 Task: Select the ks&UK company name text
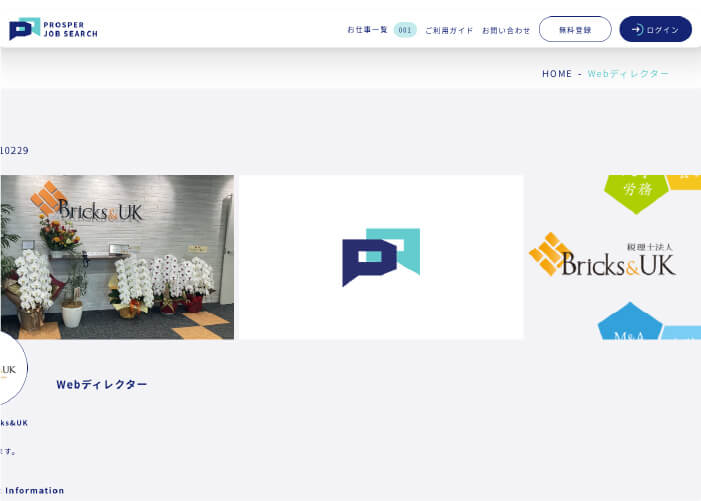tap(14, 423)
